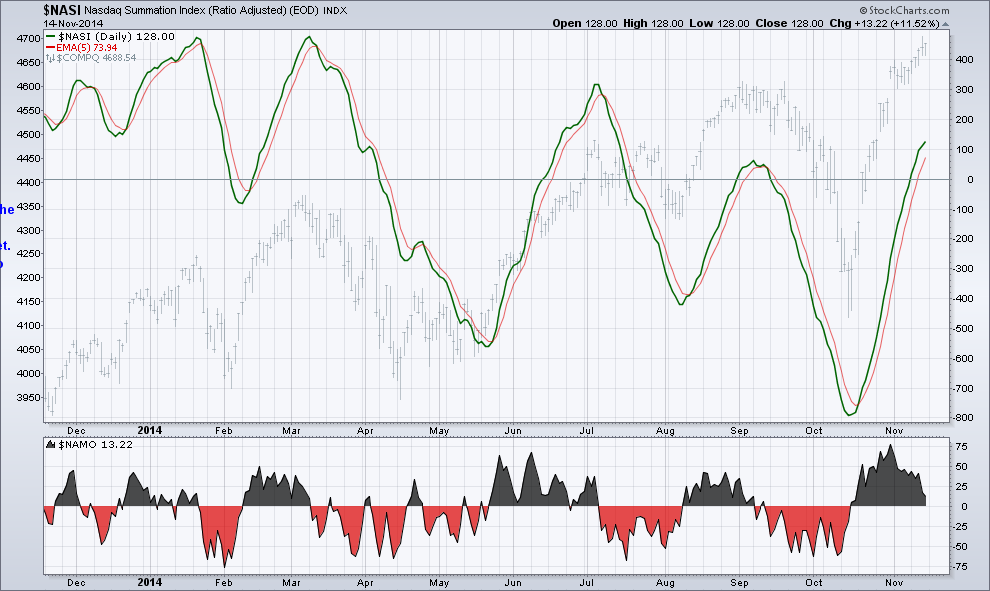Click the $NASI ticker symbol in the title

point(62,10)
